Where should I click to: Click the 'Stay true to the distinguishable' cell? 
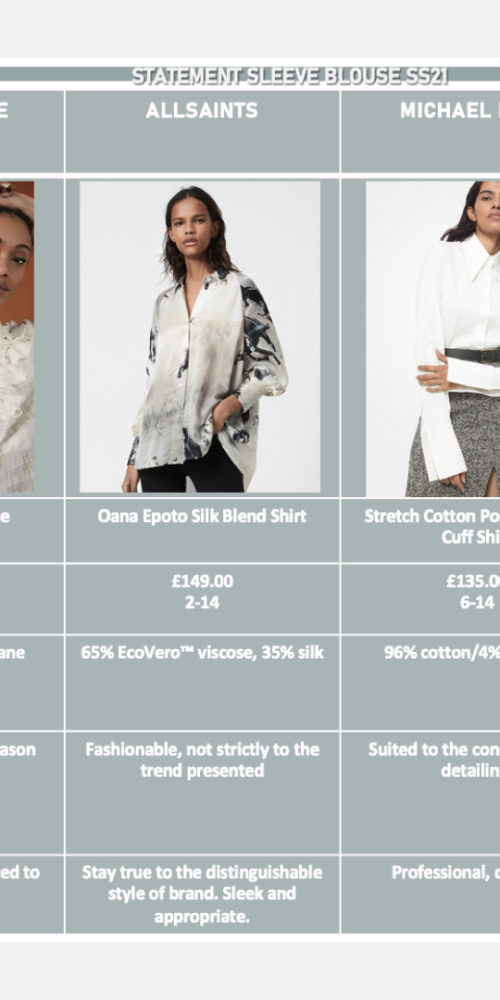(x=202, y=894)
